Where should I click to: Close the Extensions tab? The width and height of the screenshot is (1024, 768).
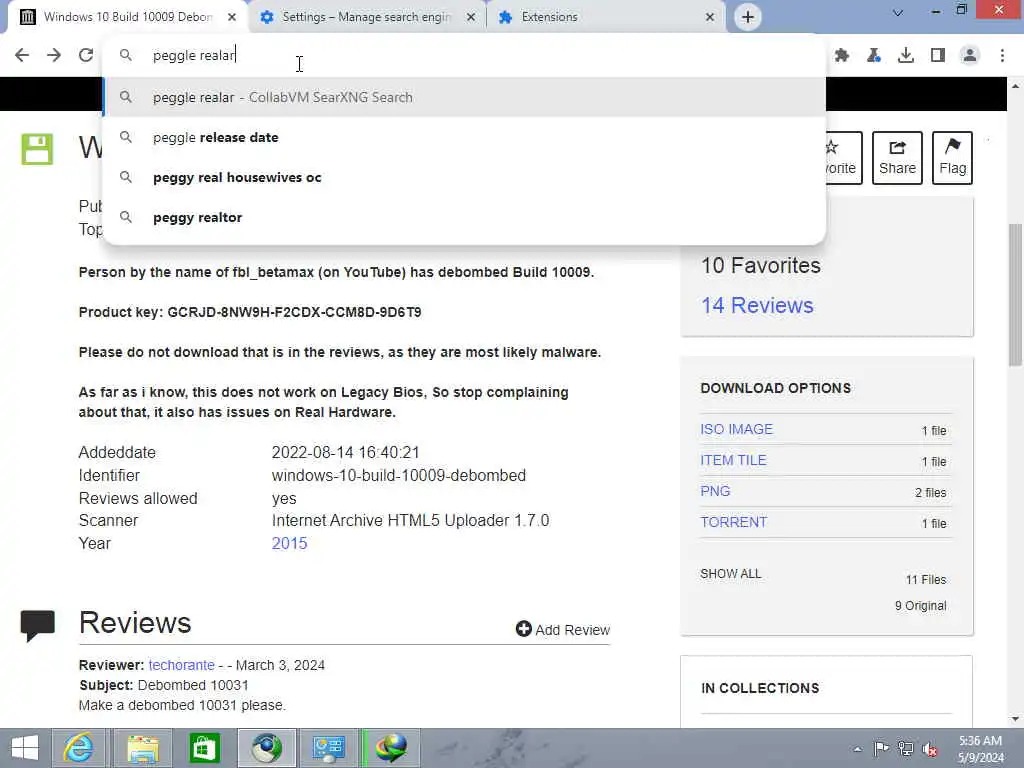click(710, 17)
